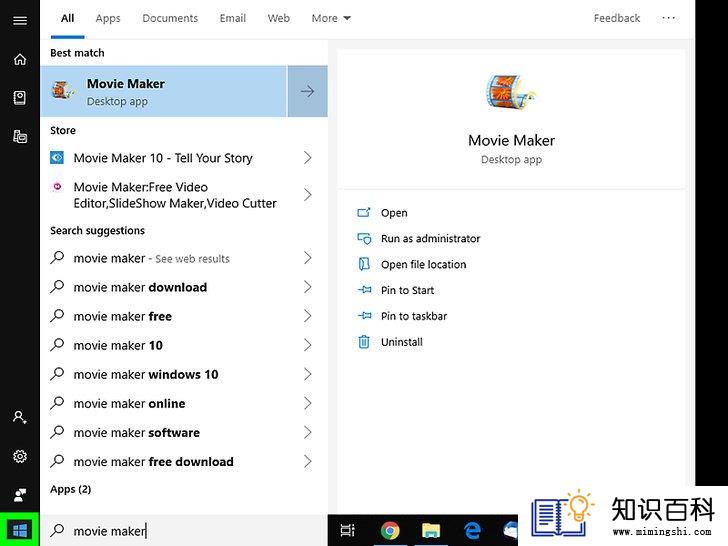Select 'movie maker free download' suggestion
Viewport: 728px width, 546px height.
coord(153,462)
